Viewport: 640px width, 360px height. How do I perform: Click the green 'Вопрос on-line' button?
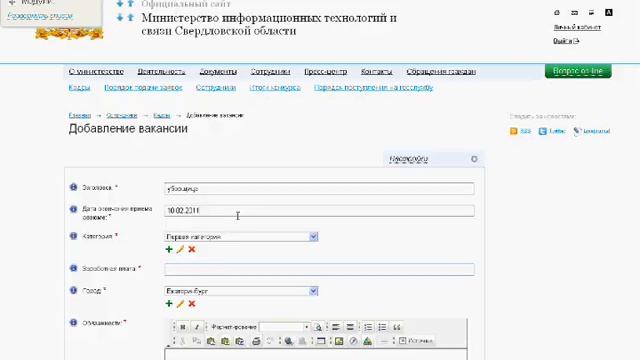point(578,71)
